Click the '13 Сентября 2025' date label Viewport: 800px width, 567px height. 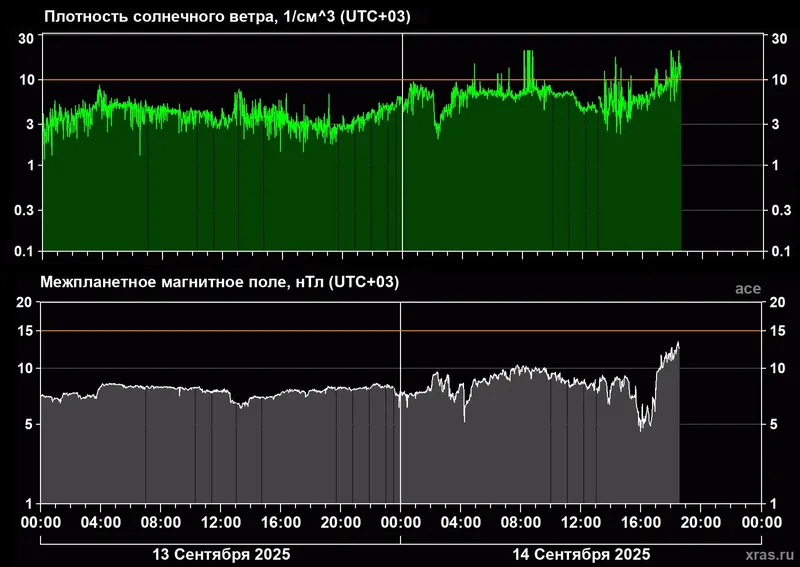click(219, 554)
